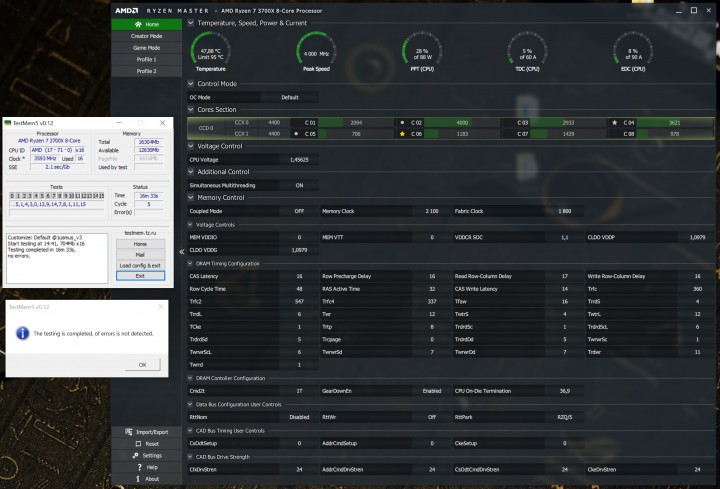Collapse the Control Mode section
The image size is (720, 489).
191,84
